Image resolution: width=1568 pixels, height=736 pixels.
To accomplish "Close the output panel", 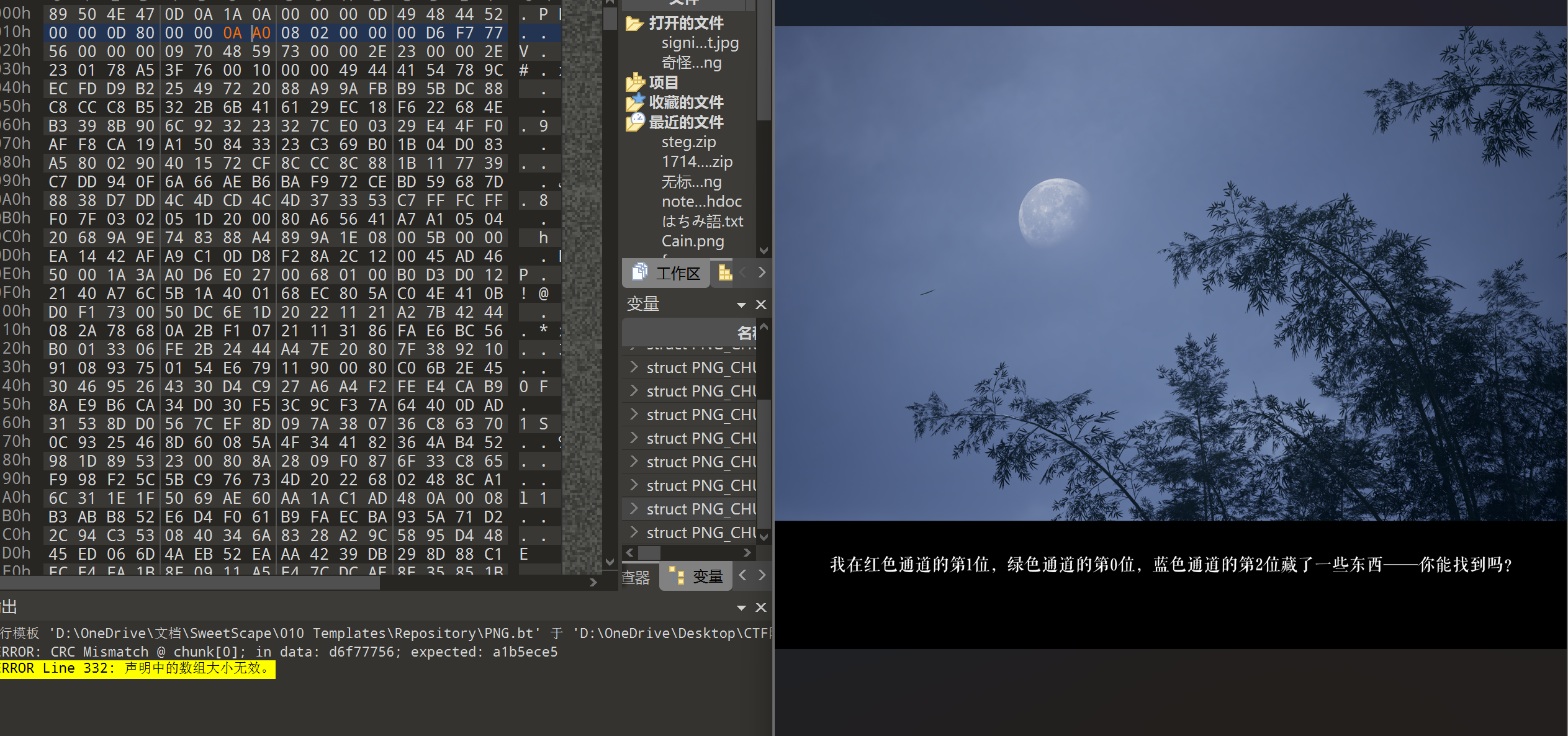I will click(x=761, y=608).
